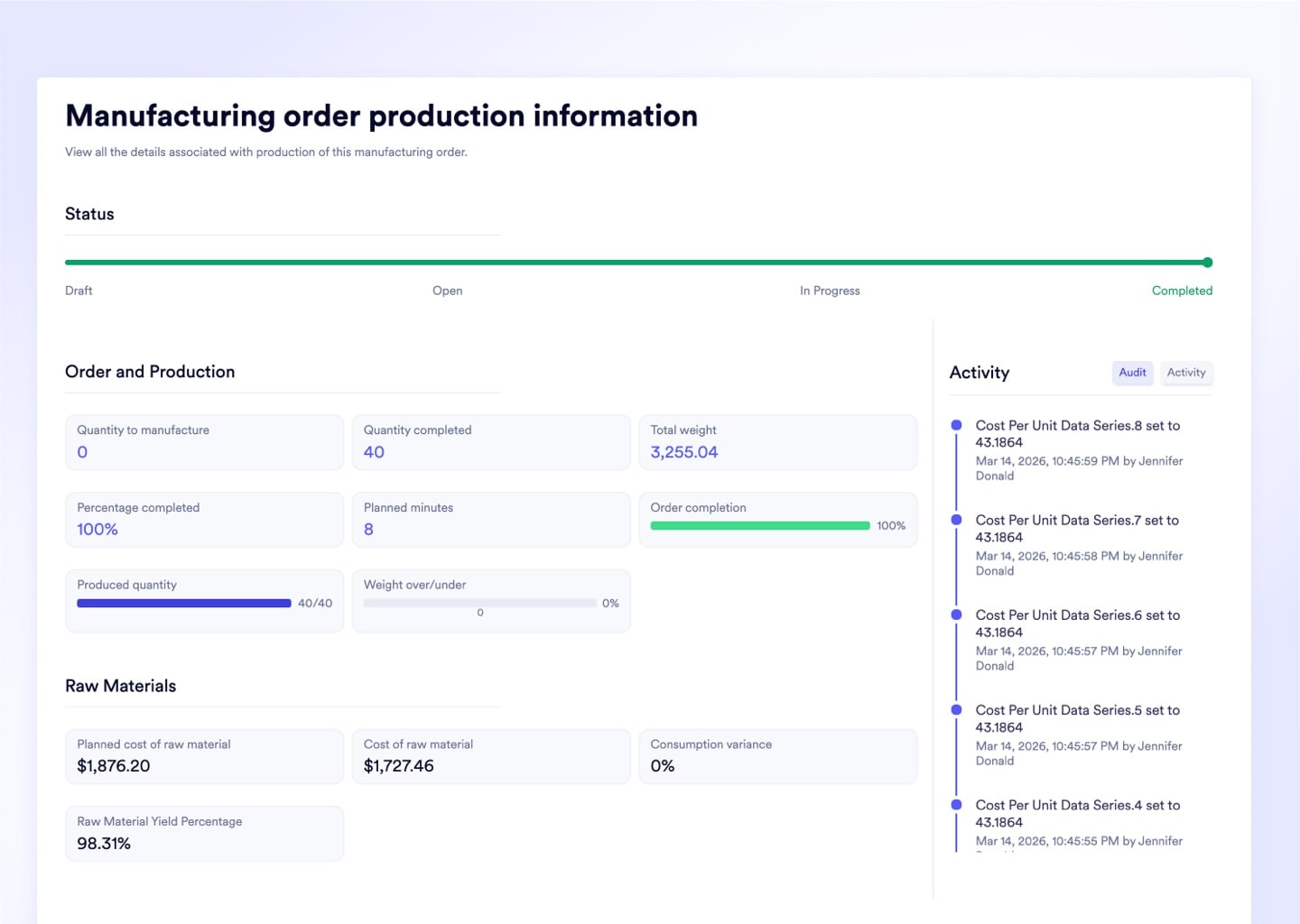Viewport: 1300px width, 924px height.
Task: Select the Raw Material Yield Percentage card
Action: click(x=204, y=834)
